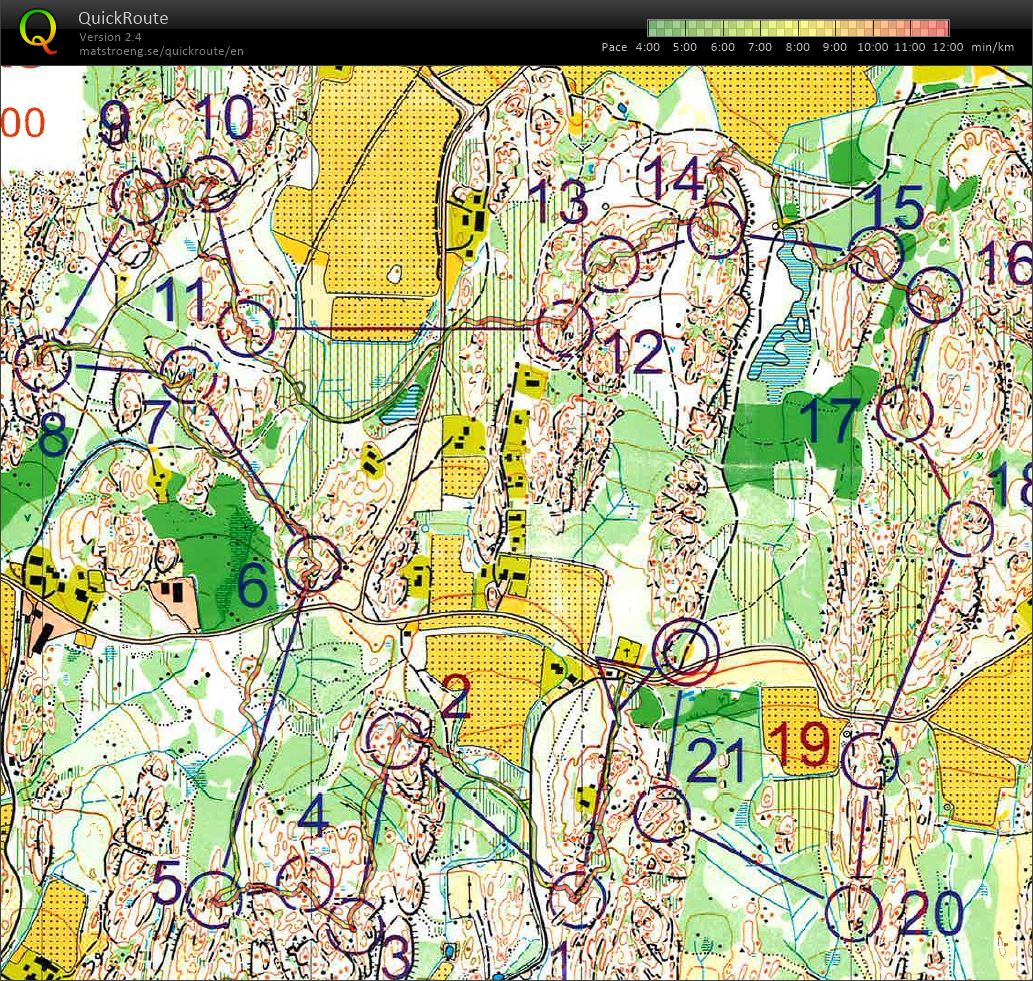Select the 7:00 pace label
The image size is (1033, 981).
[760, 47]
